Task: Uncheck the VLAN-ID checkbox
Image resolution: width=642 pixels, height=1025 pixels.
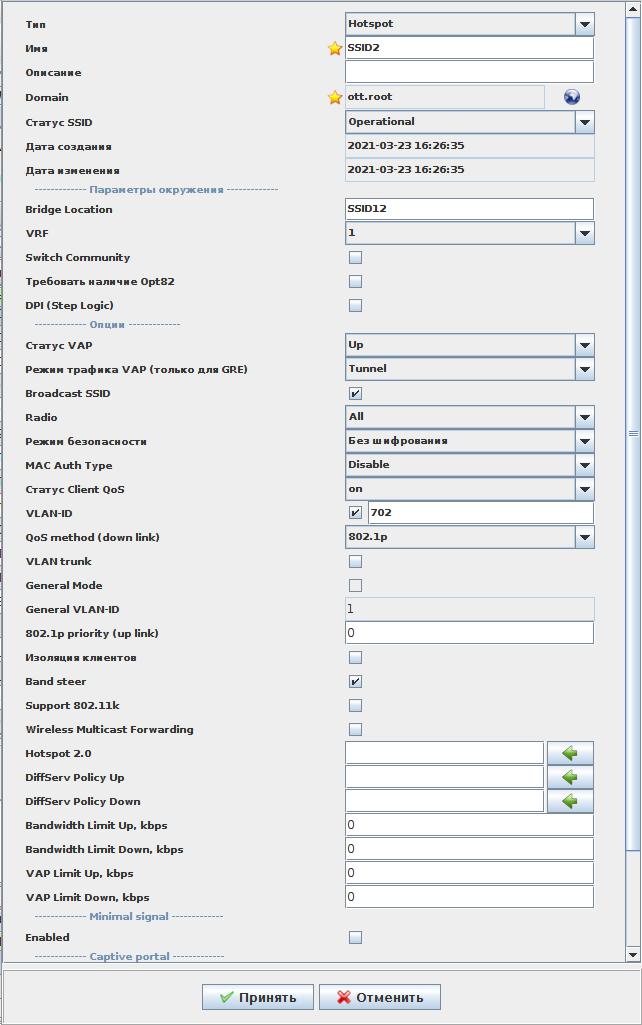Action: tap(355, 513)
